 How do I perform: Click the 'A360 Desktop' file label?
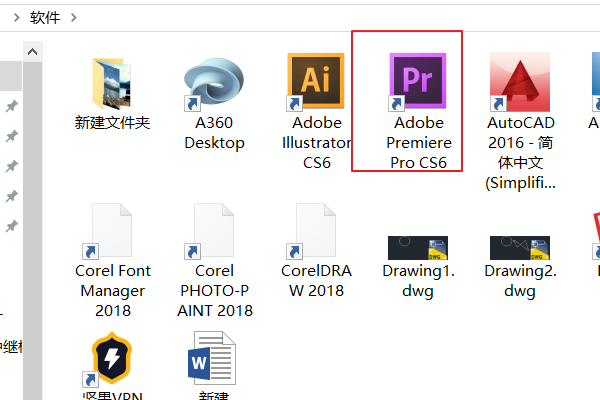click(214, 133)
